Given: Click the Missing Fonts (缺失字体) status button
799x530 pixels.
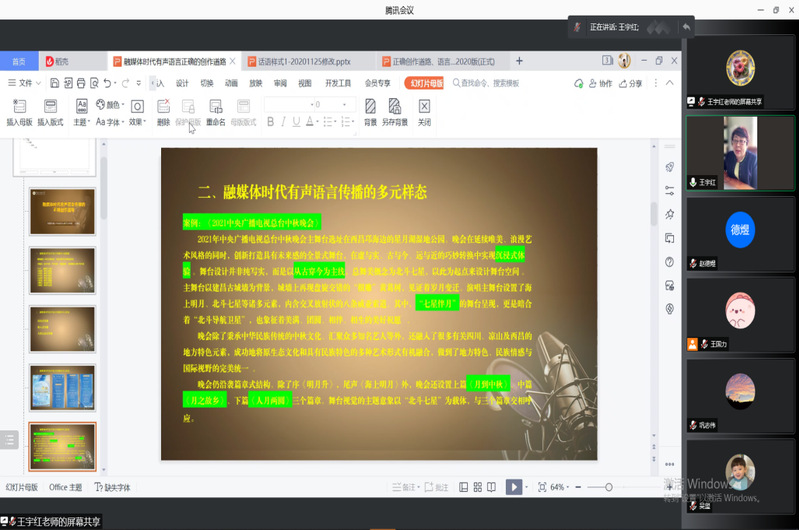Looking at the screenshot, I should (112, 488).
